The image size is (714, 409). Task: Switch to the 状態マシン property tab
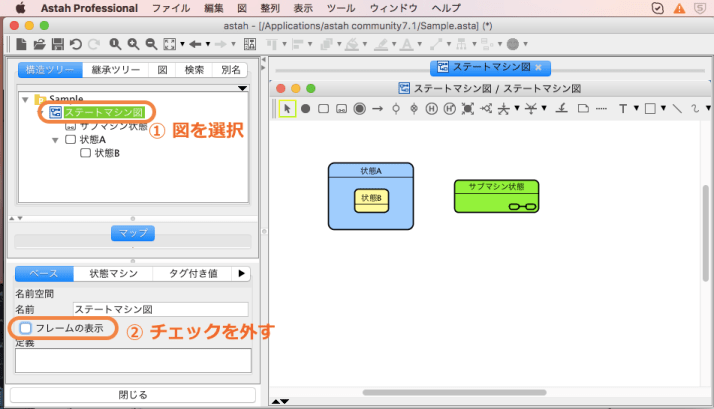point(113,273)
